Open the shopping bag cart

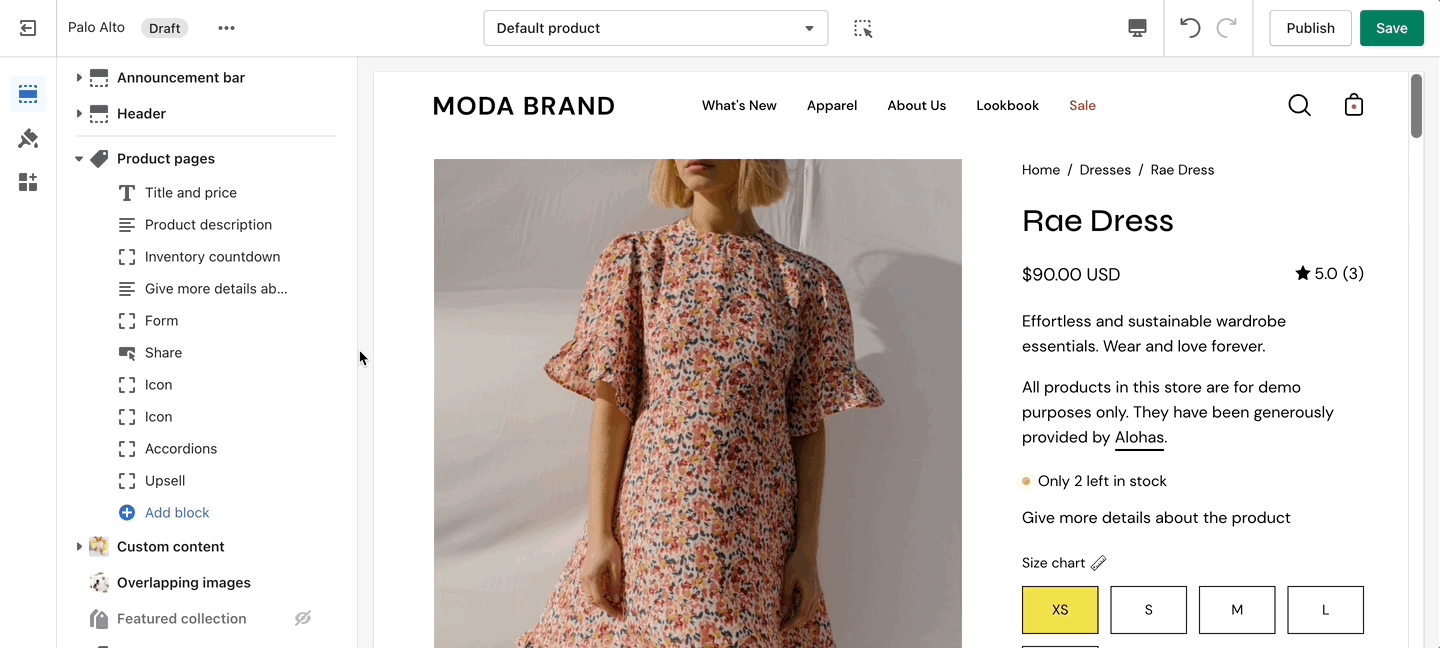[1354, 105]
